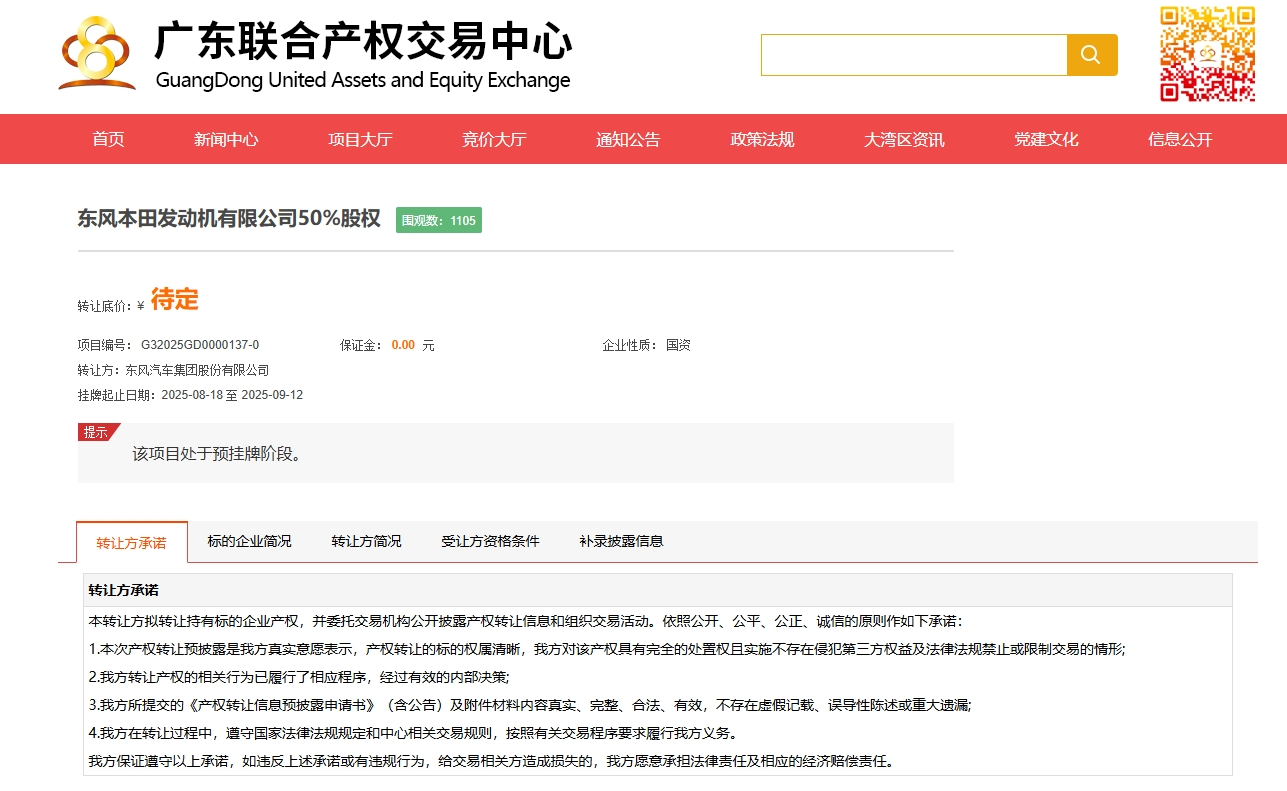Open 首页 in the navigation bar

click(x=108, y=139)
